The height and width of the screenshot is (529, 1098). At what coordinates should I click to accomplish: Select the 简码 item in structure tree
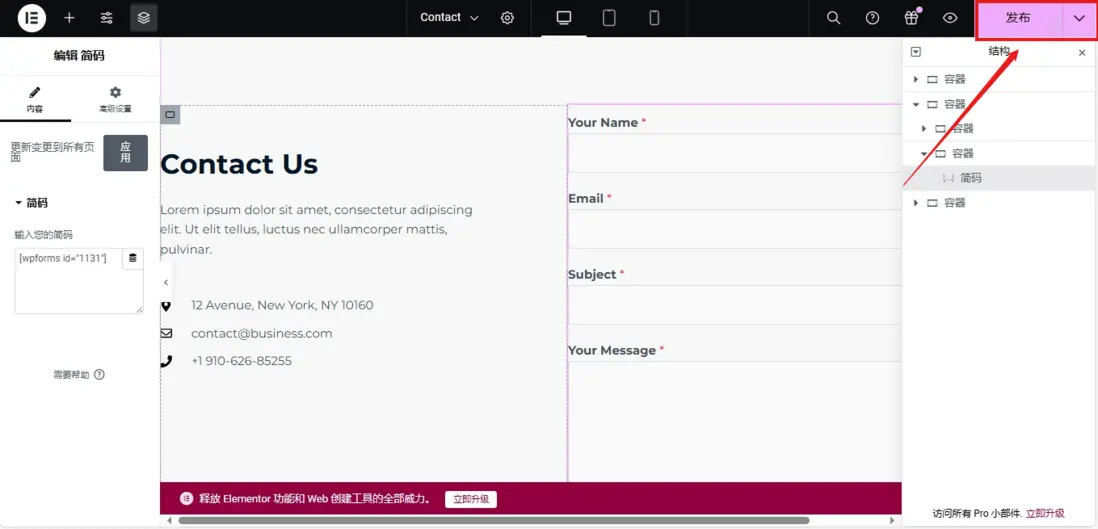(1000, 178)
